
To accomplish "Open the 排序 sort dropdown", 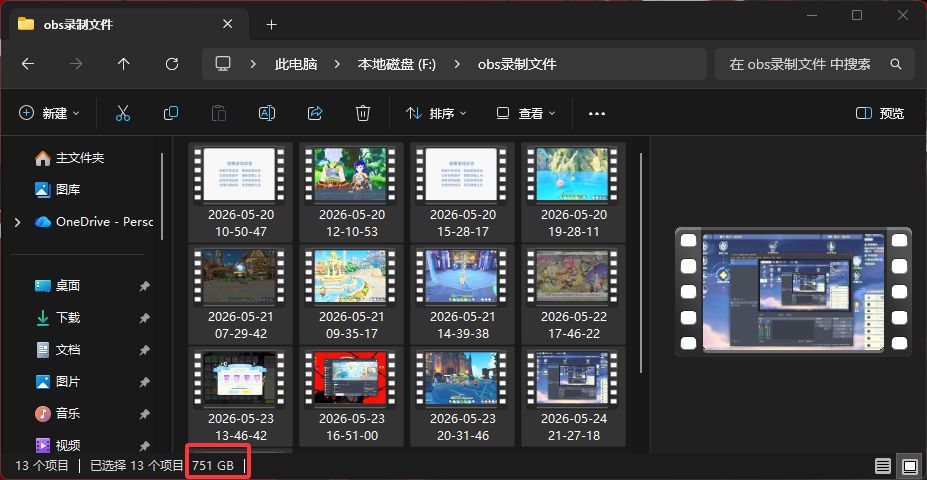I will (x=436, y=113).
